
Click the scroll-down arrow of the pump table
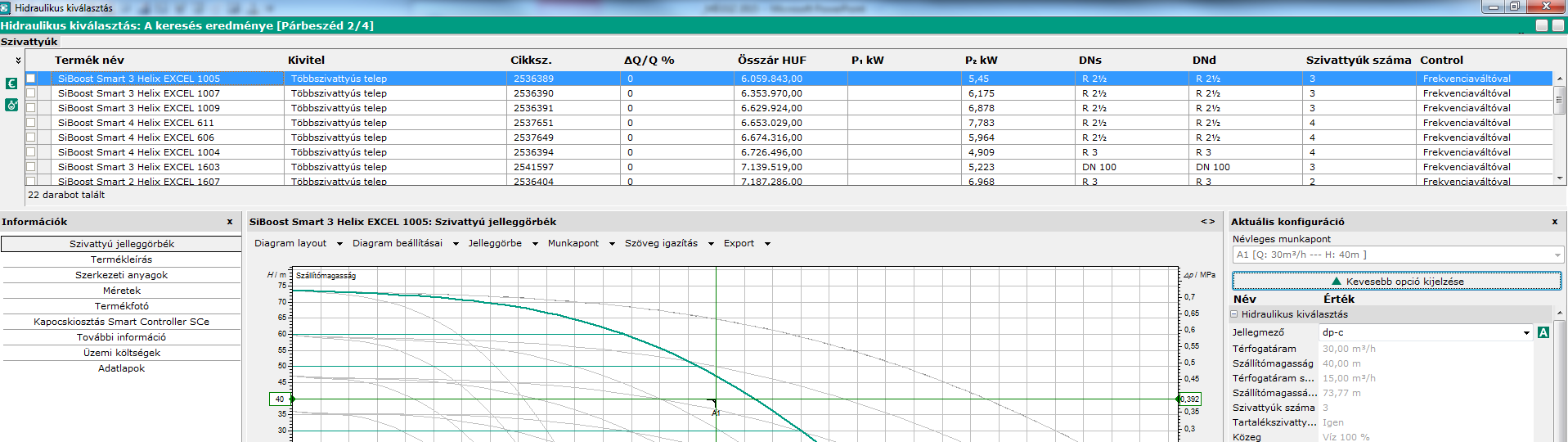(1560, 178)
